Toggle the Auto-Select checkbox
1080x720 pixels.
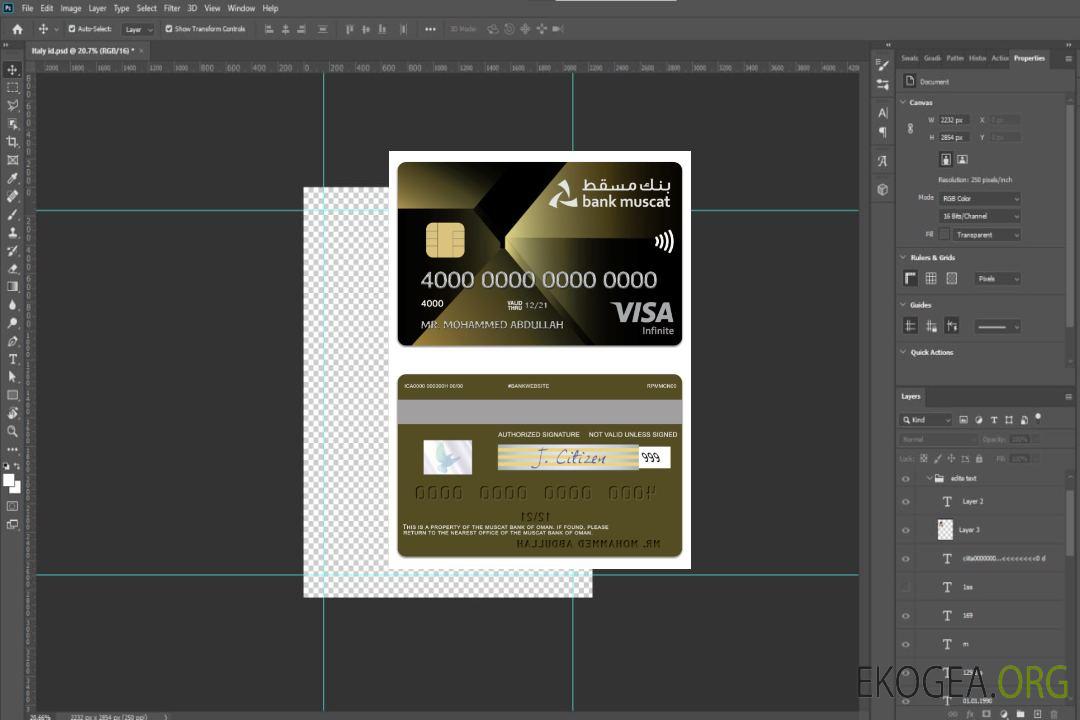[72, 29]
